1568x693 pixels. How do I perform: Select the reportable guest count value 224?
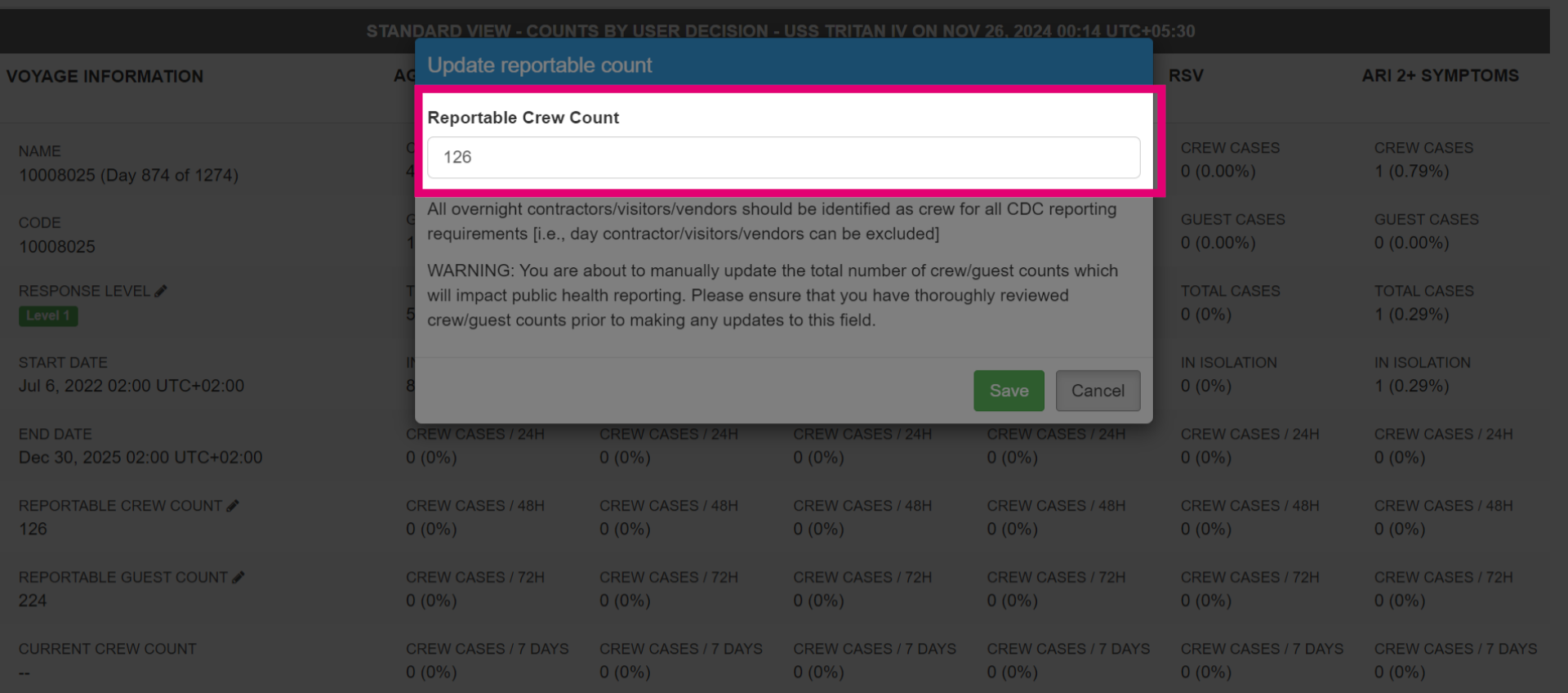[x=33, y=601]
